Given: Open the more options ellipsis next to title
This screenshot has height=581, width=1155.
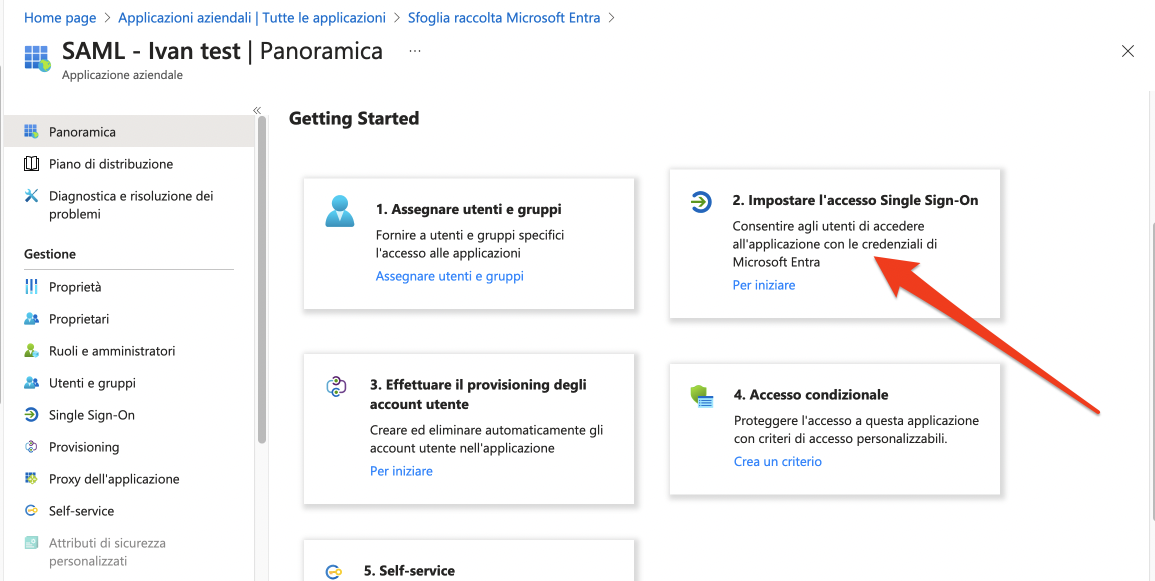Looking at the screenshot, I should click(415, 51).
